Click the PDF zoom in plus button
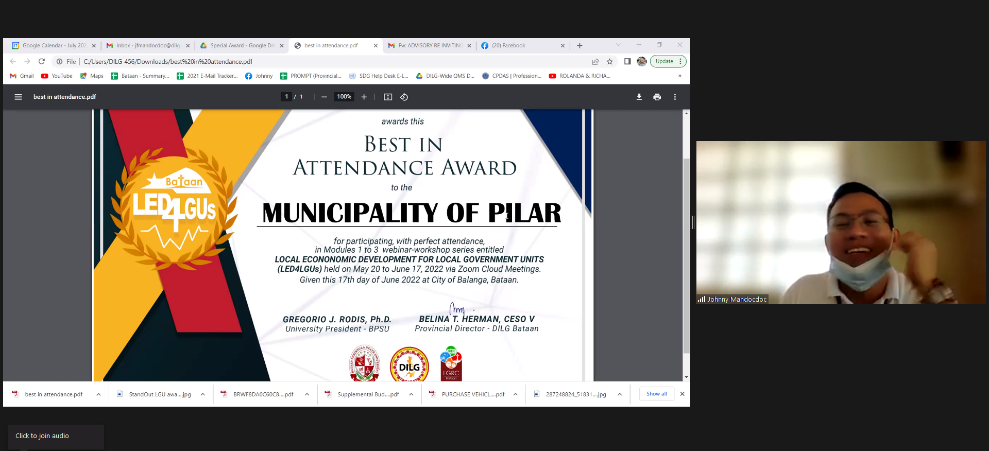 tap(364, 97)
